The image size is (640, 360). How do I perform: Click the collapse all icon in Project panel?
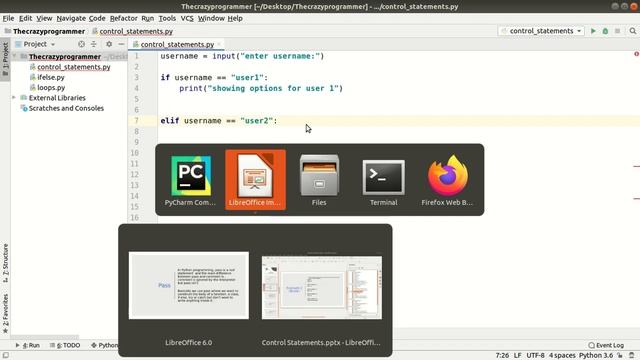(x=93, y=44)
